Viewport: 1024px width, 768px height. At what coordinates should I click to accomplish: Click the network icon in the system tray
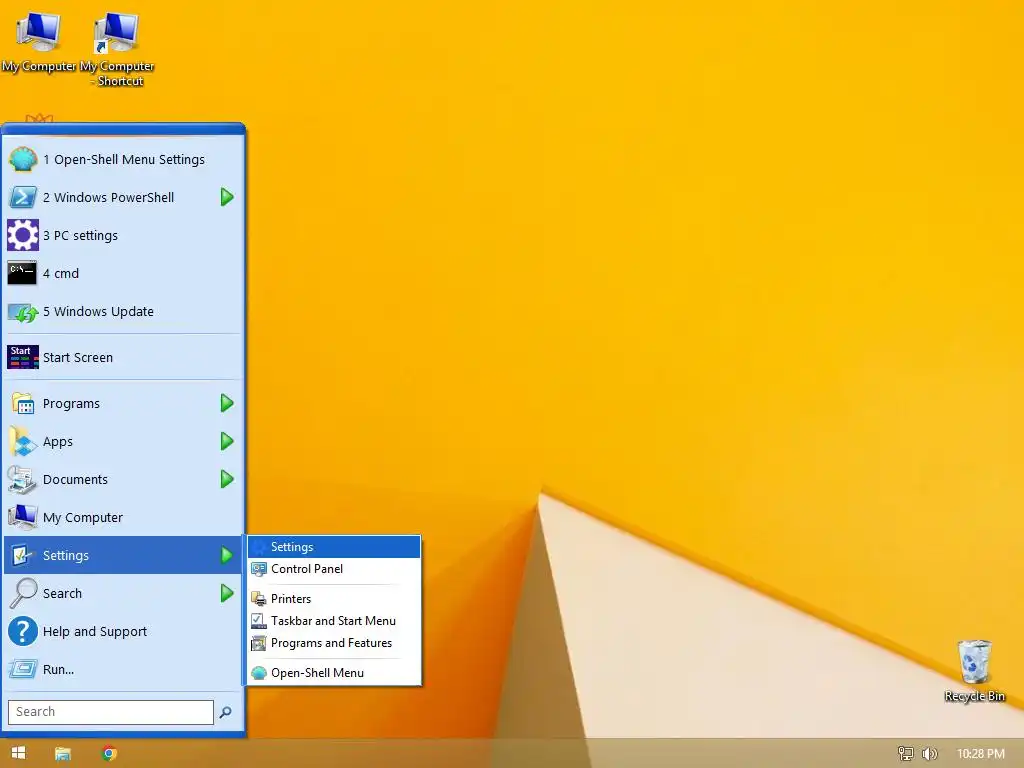[x=906, y=754]
